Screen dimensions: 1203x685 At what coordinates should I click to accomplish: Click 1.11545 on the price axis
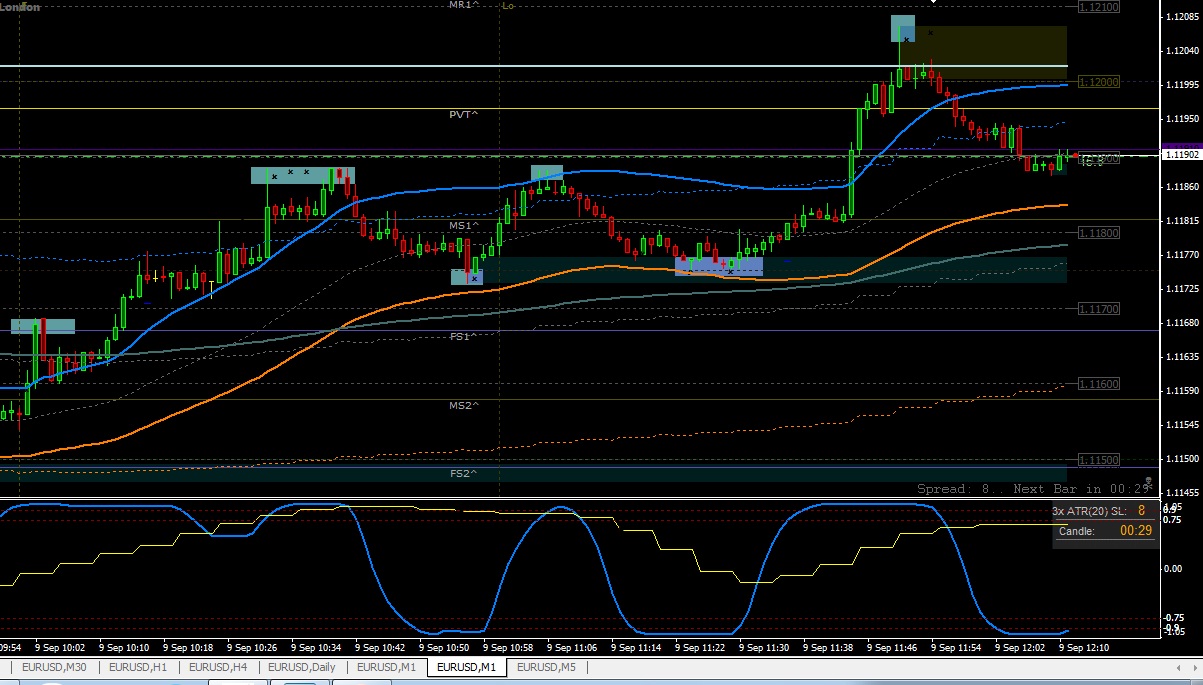point(1182,425)
